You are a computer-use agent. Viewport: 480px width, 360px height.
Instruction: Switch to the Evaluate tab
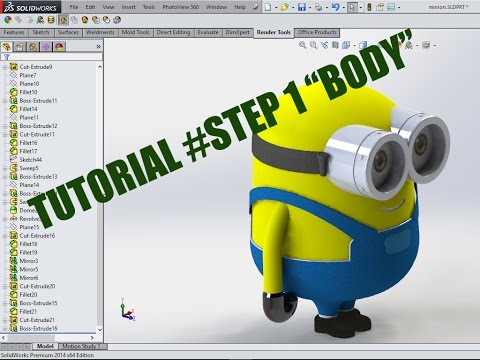click(208, 32)
